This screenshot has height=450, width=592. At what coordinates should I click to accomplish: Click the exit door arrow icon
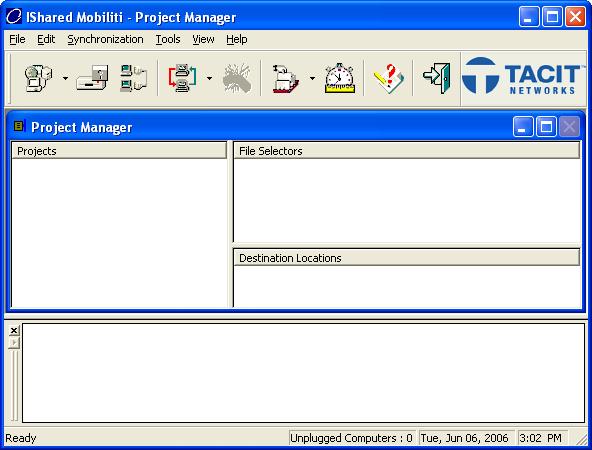[x=437, y=78]
